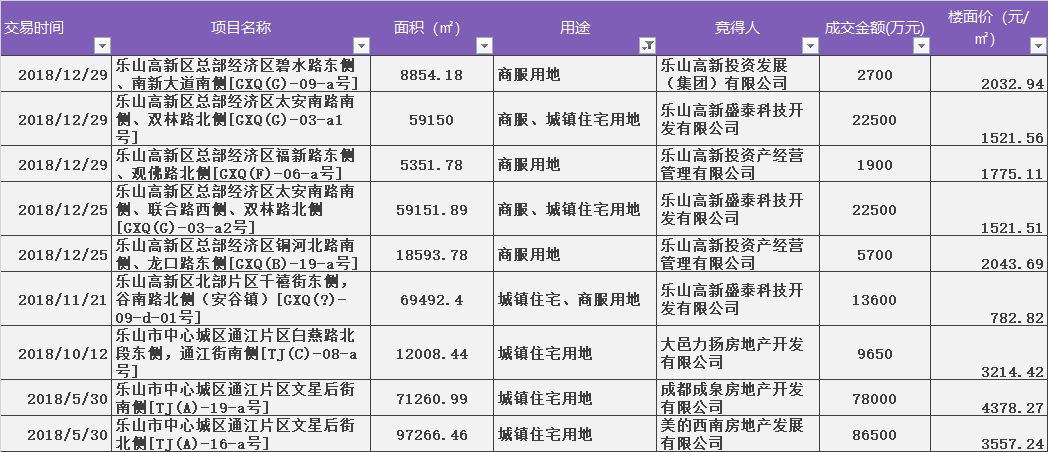This screenshot has height=452, width=1048.
Task: Select transaction amount cell 5700
Action: point(875,253)
